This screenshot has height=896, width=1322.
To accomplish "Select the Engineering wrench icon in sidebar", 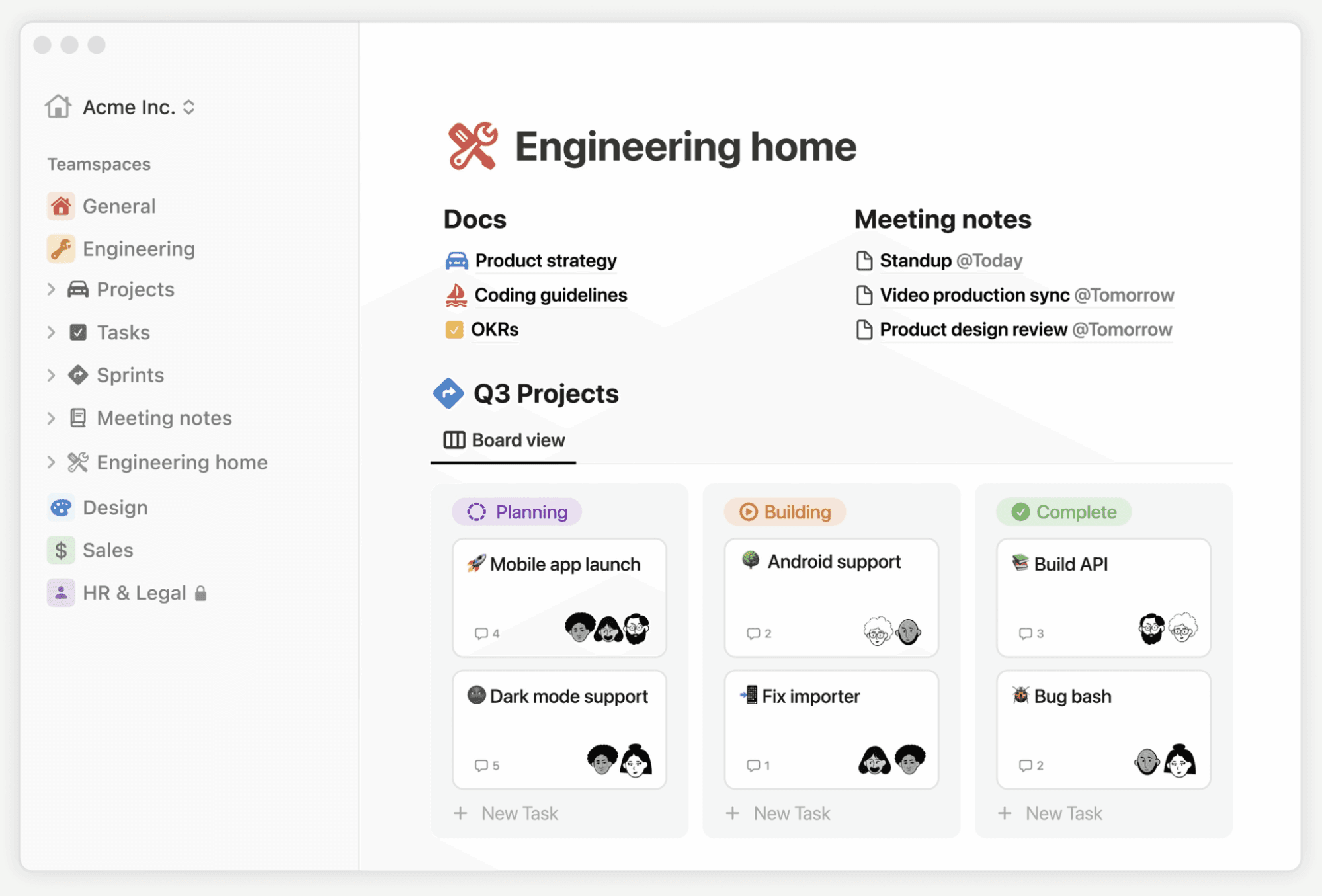I will 61,249.
